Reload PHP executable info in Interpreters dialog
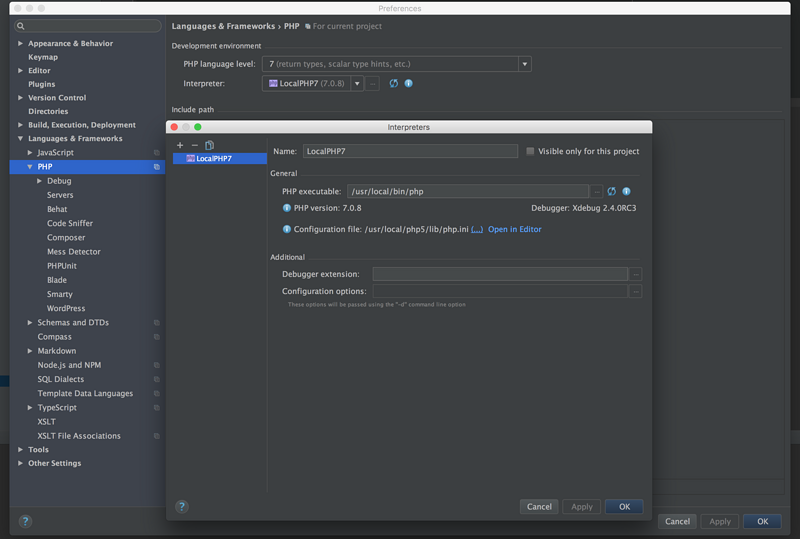Image resolution: width=800 pixels, height=539 pixels. coord(611,191)
